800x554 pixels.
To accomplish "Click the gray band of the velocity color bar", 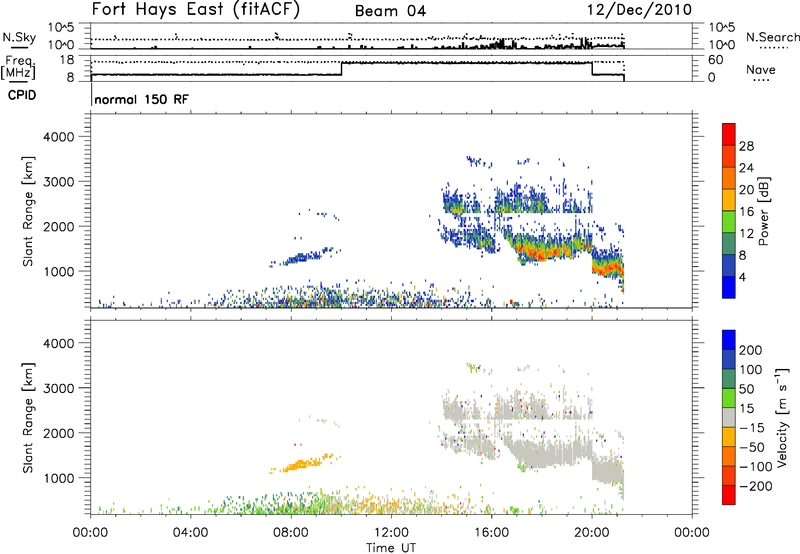I will point(729,417).
